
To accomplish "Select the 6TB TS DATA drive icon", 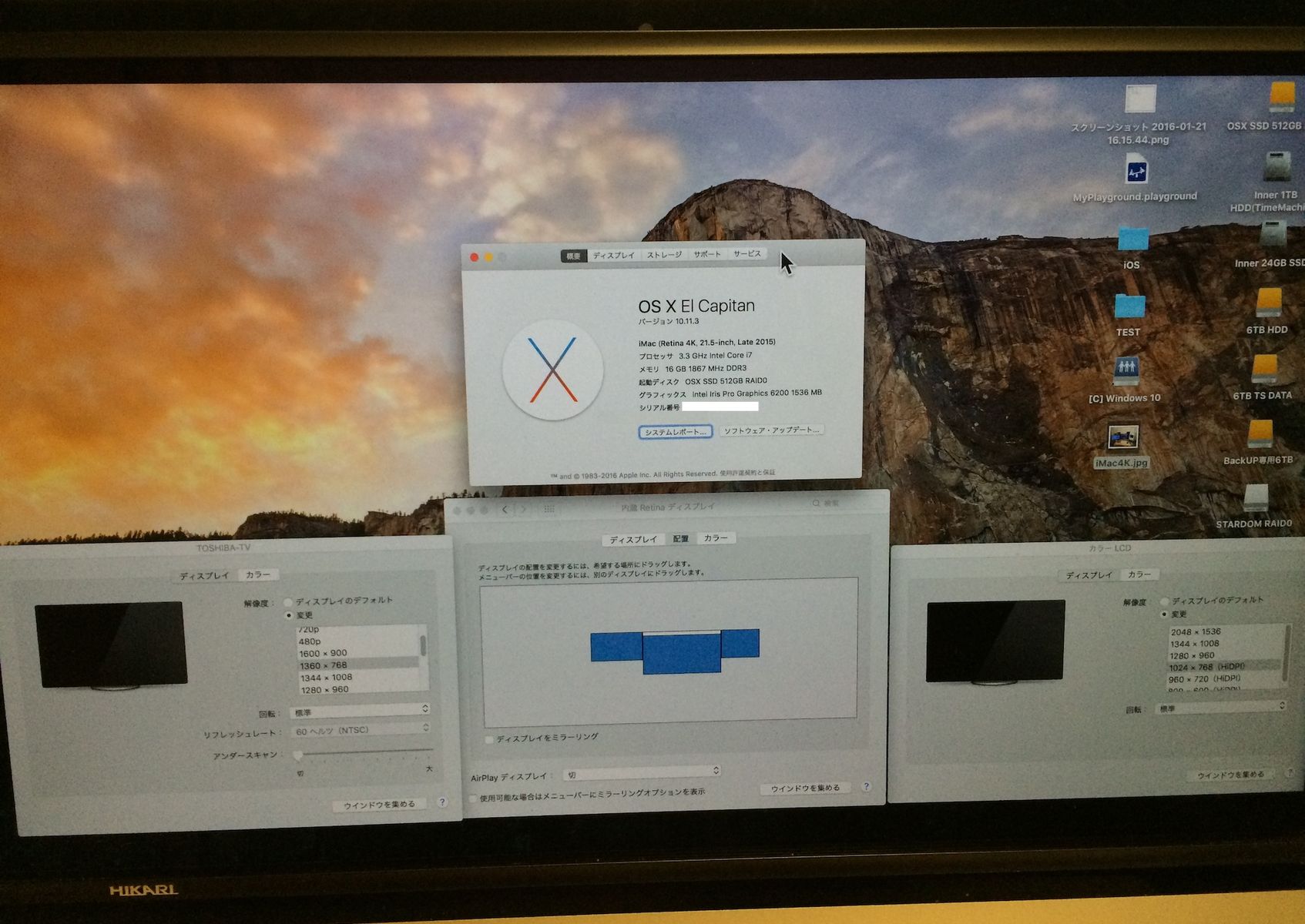I will tap(1264, 370).
